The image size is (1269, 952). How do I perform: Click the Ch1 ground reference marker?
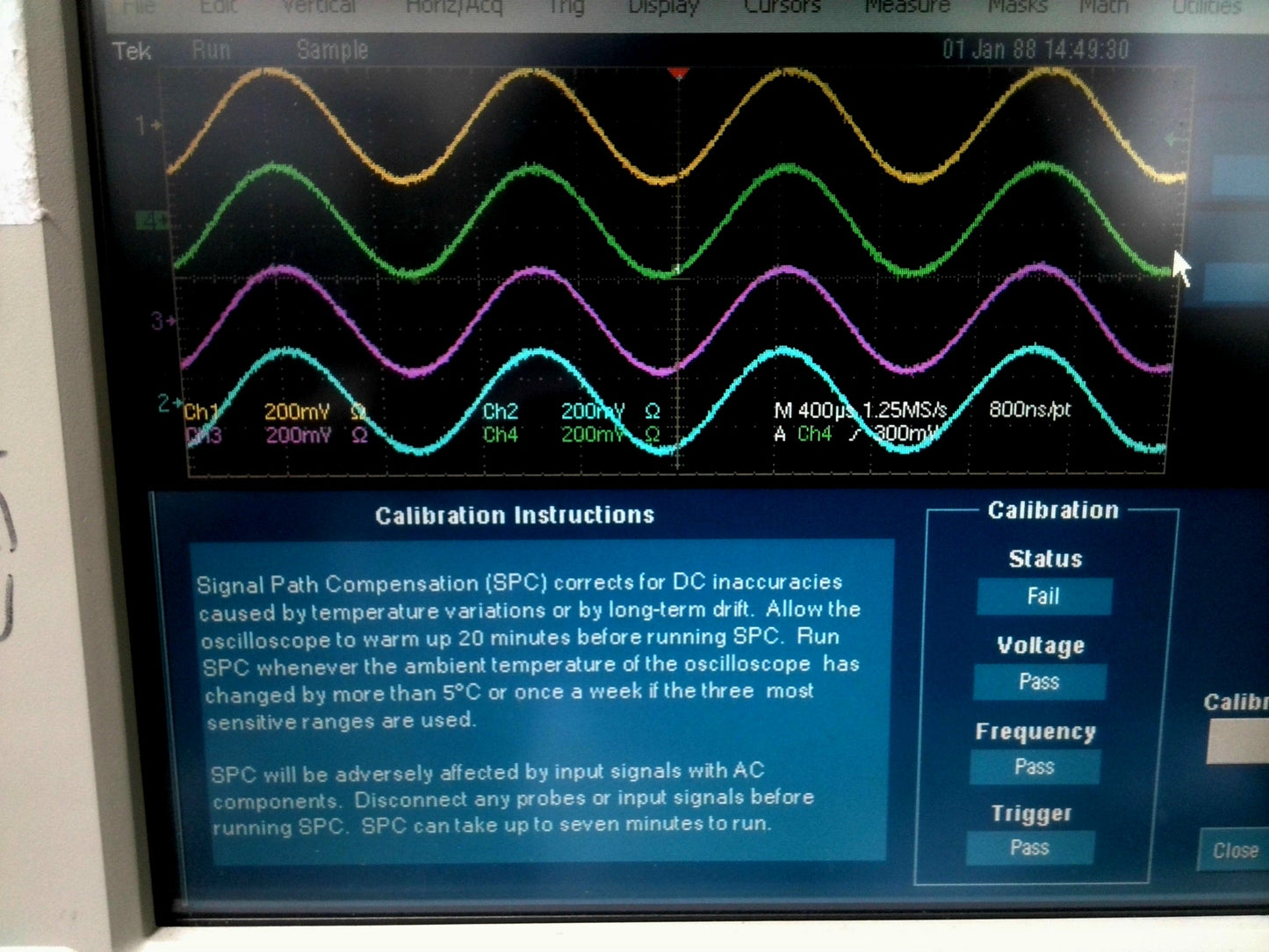pyautogui.click(x=147, y=126)
